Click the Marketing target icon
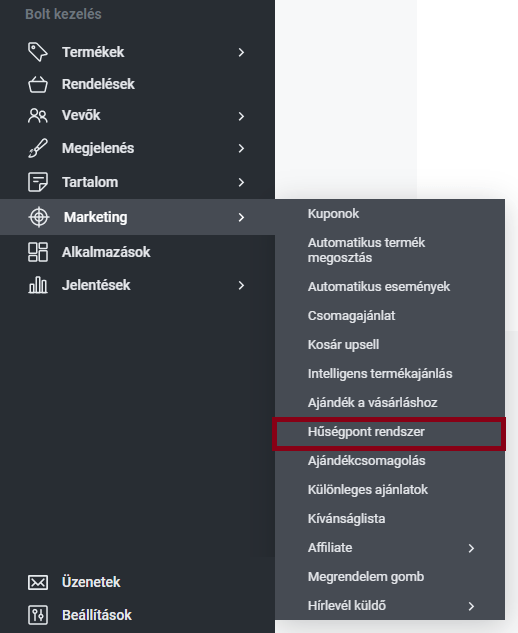Screen dimensions: 518x633 [x=39, y=217]
